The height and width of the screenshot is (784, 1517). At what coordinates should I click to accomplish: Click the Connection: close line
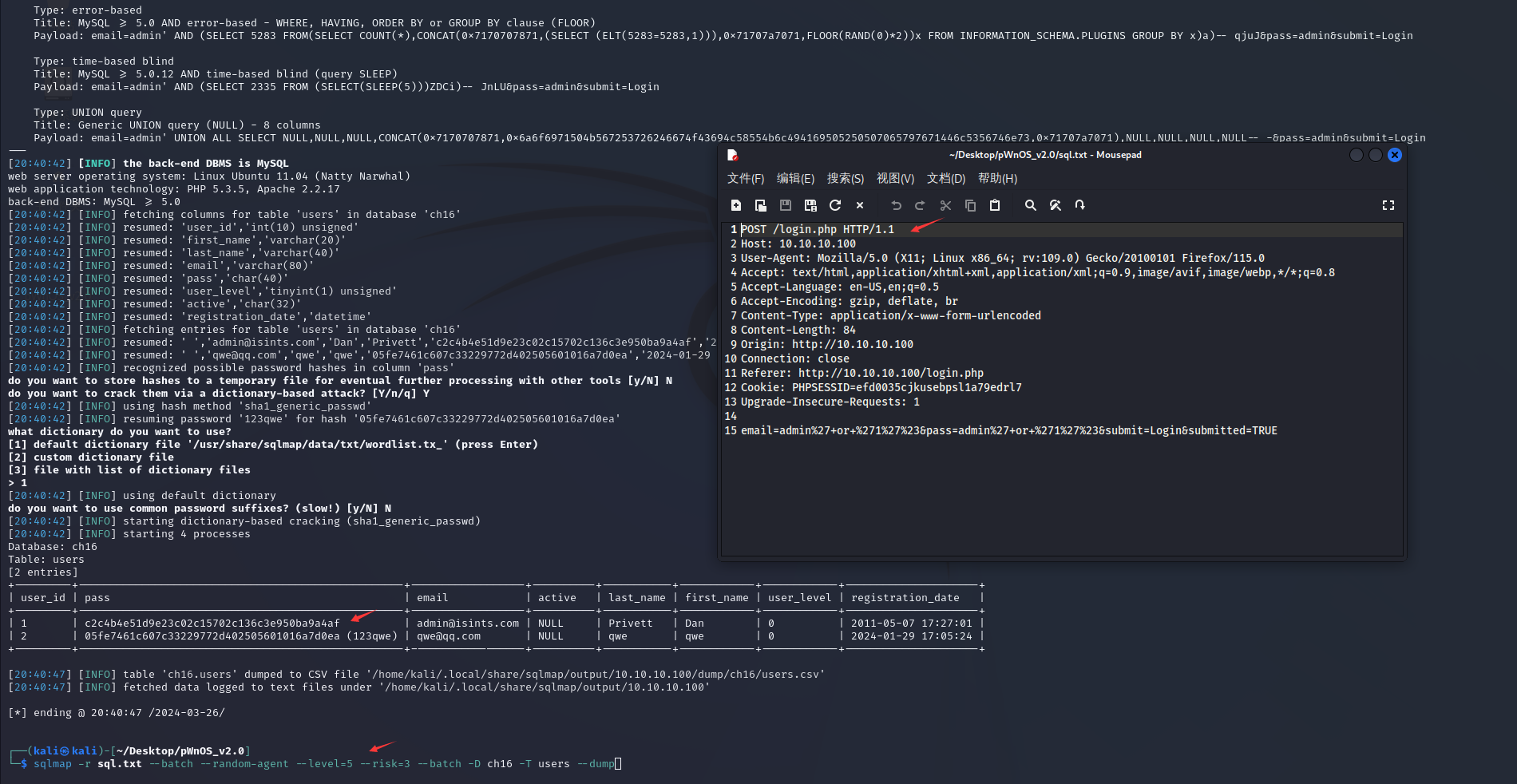click(x=795, y=358)
